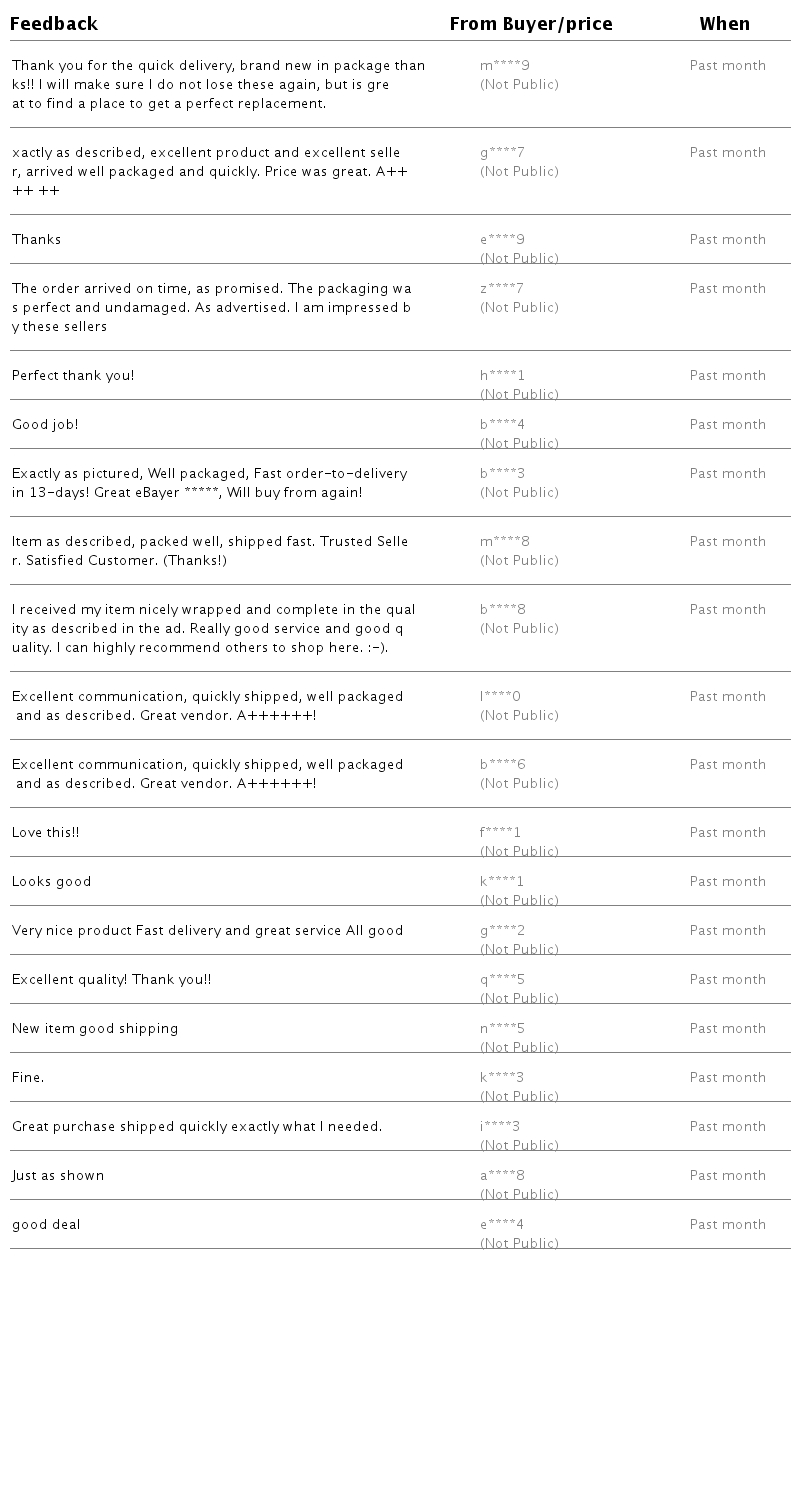Click the 'Excellent quality! Thank you!!' comment
This screenshot has width=800, height=1508.
pos(112,980)
